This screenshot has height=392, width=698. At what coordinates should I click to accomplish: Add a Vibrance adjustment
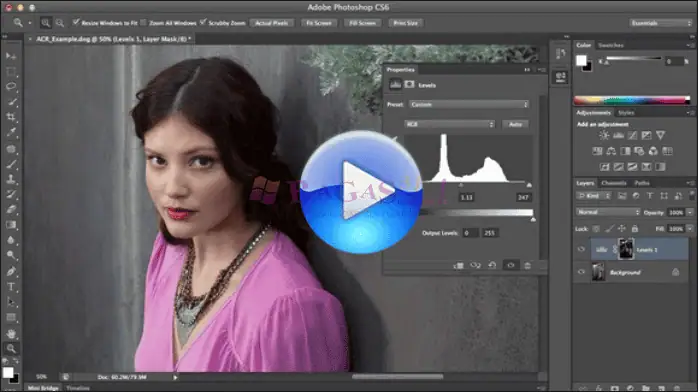[661, 135]
